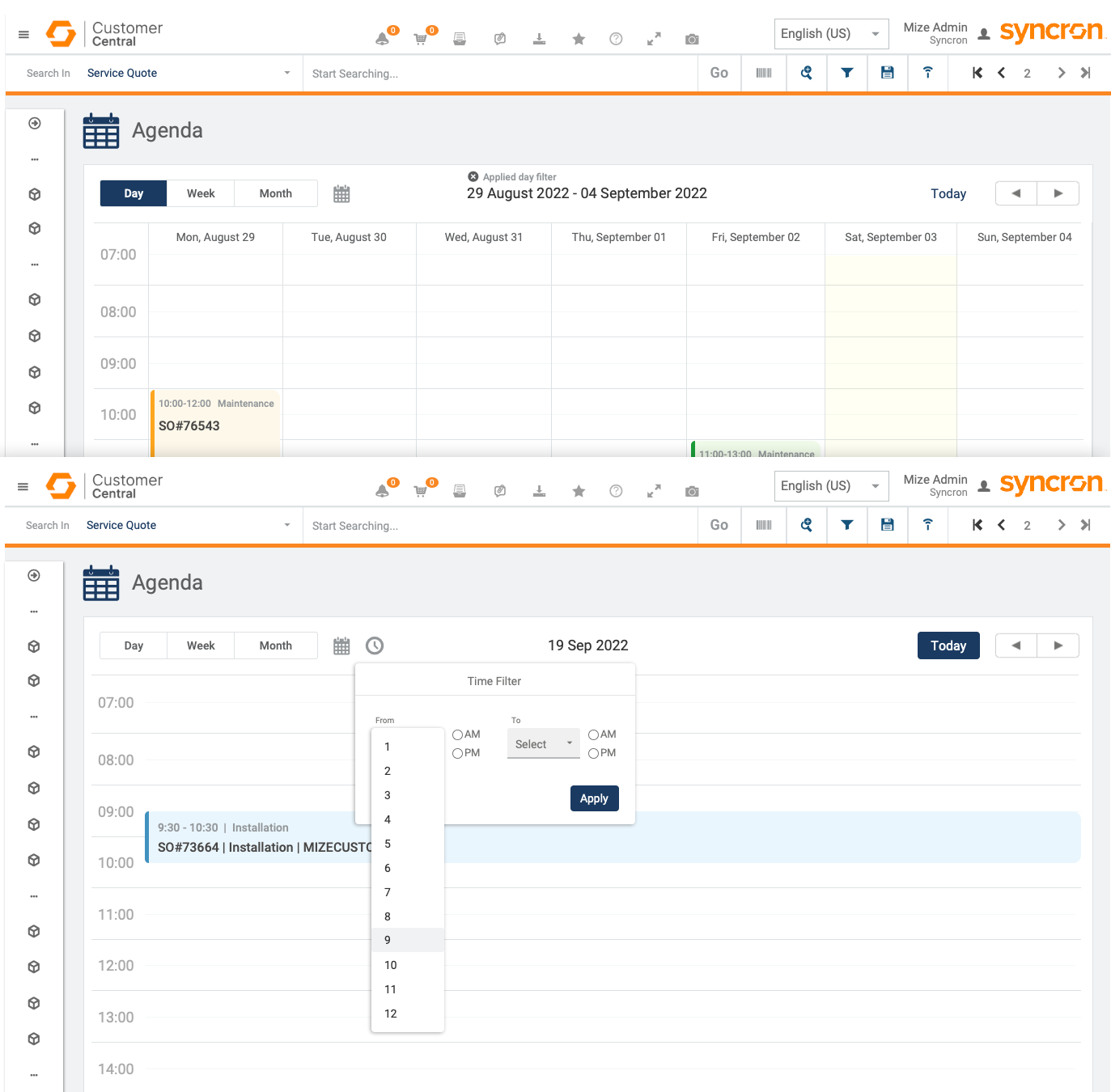Choose hour 6 in From list

point(408,868)
